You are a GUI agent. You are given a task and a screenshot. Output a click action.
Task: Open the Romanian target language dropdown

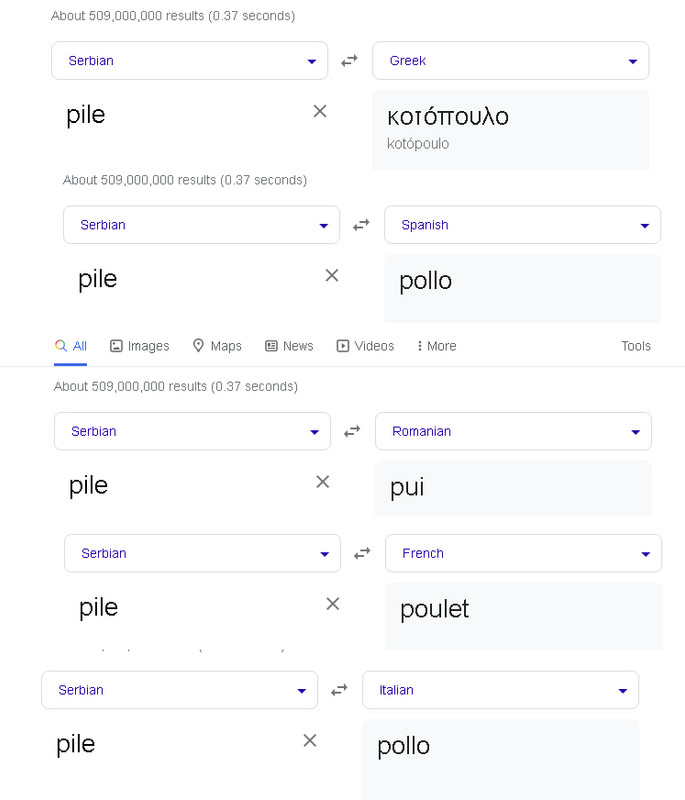(513, 432)
